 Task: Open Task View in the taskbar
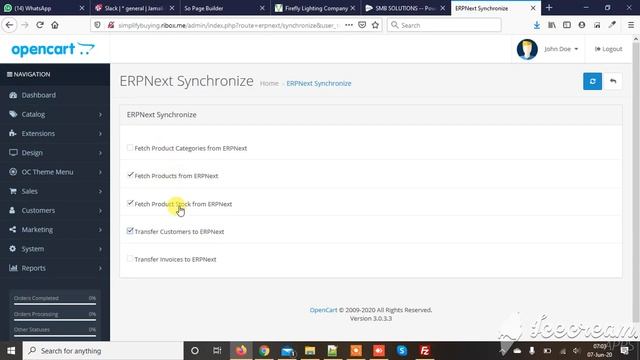click(x=217, y=351)
